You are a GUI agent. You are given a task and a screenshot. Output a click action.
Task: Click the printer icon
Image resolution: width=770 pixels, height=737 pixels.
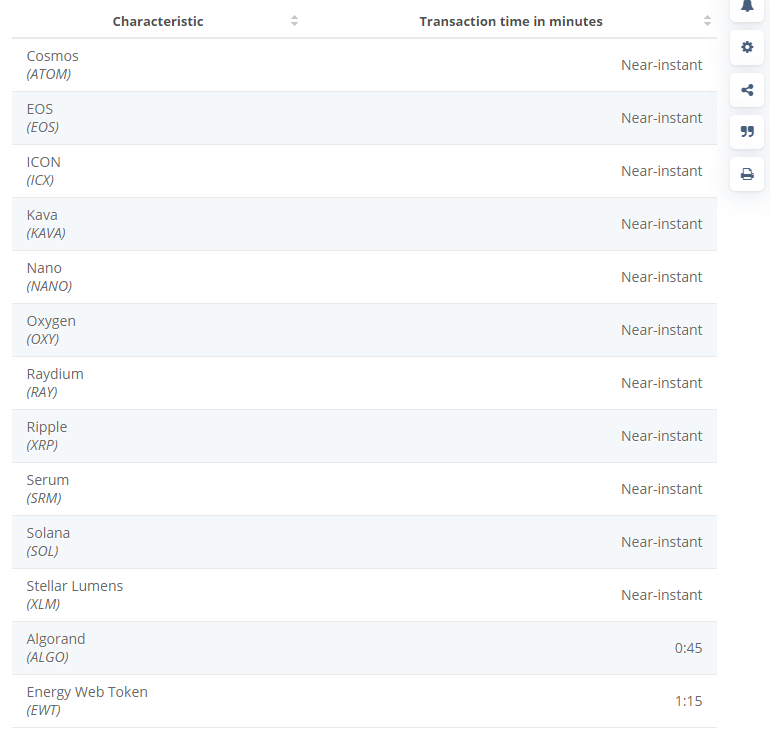coord(747,174)
